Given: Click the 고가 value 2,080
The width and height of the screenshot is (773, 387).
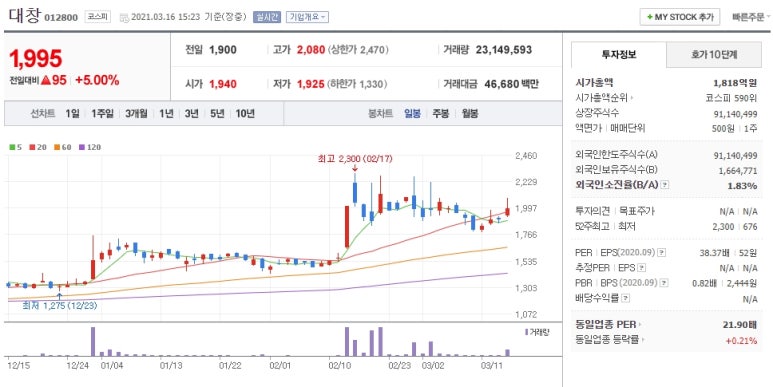Looking at the screenshot, I should click(x=311, y=50).
